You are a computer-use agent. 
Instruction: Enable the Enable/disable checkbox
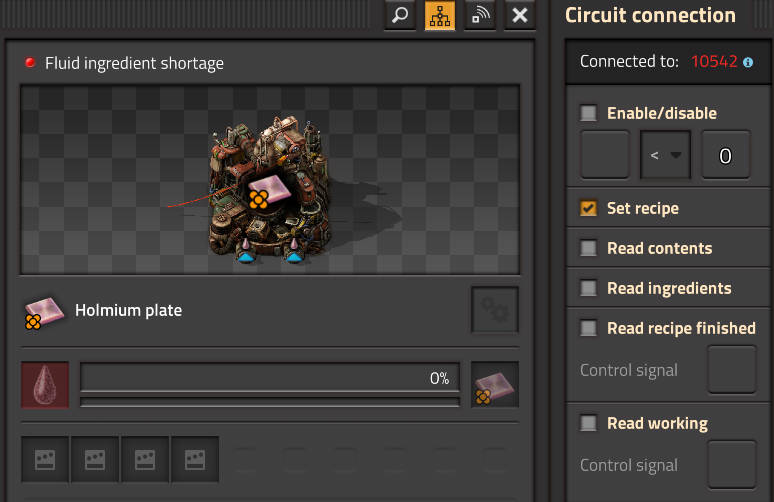[x=588, y=113]
